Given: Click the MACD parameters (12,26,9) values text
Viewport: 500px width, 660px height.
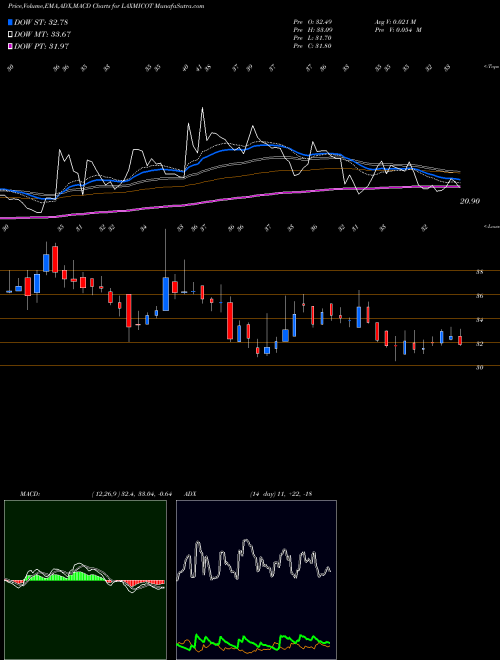Looking at the screenshot, I should (132, 494).
